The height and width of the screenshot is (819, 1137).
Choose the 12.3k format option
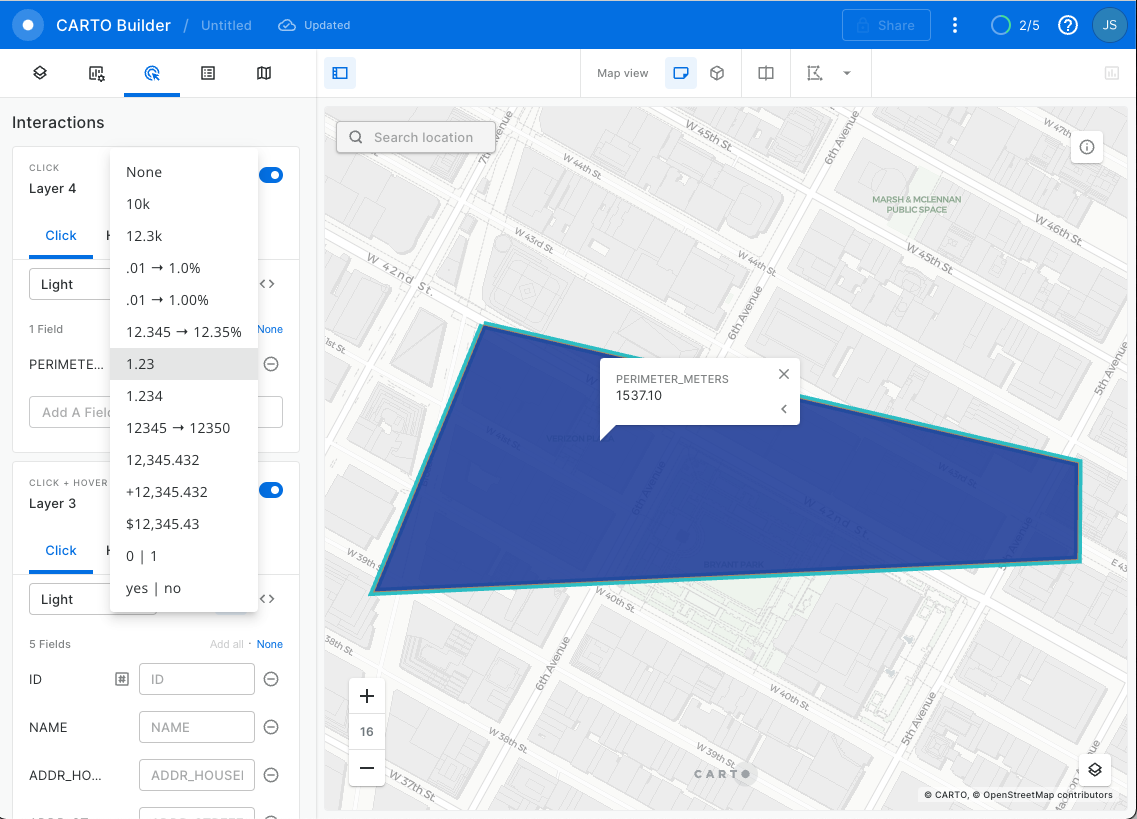pos(144,236)
